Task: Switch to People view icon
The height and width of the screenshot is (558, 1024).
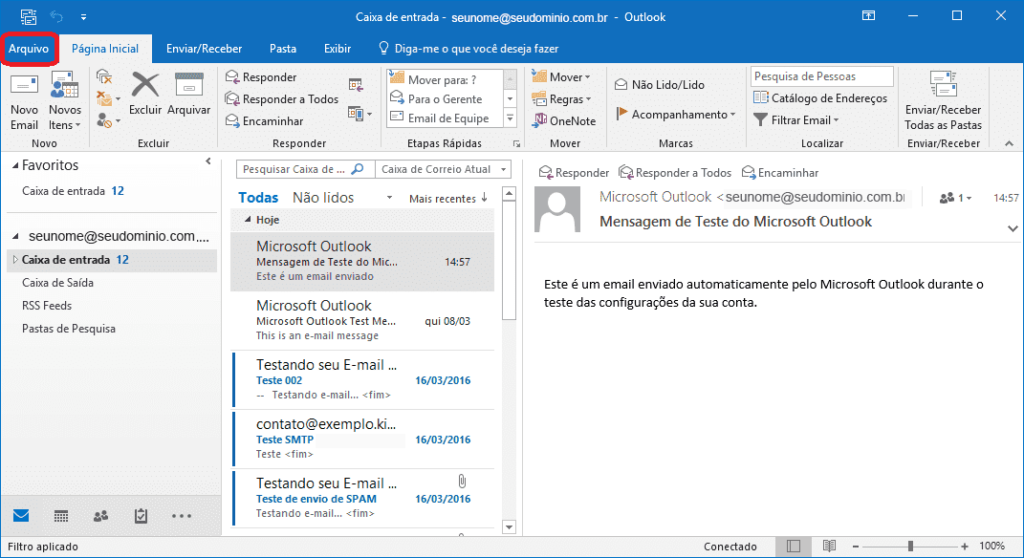Action: point(101,516)
